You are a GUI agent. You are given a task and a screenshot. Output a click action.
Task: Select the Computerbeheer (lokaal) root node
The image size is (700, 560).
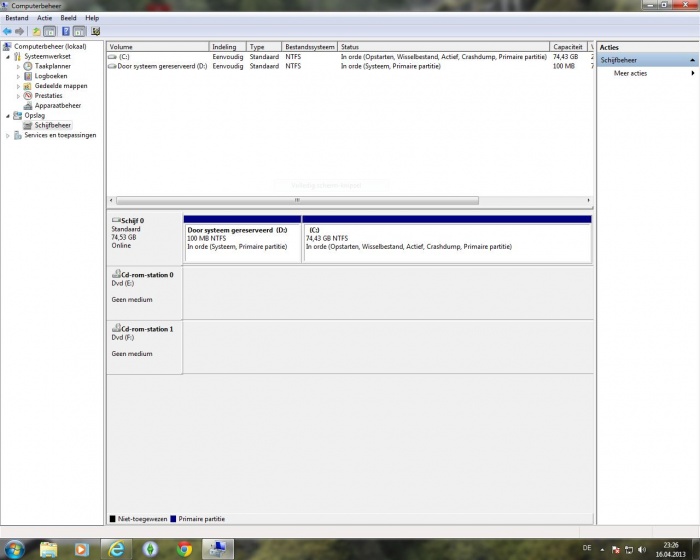50,46
